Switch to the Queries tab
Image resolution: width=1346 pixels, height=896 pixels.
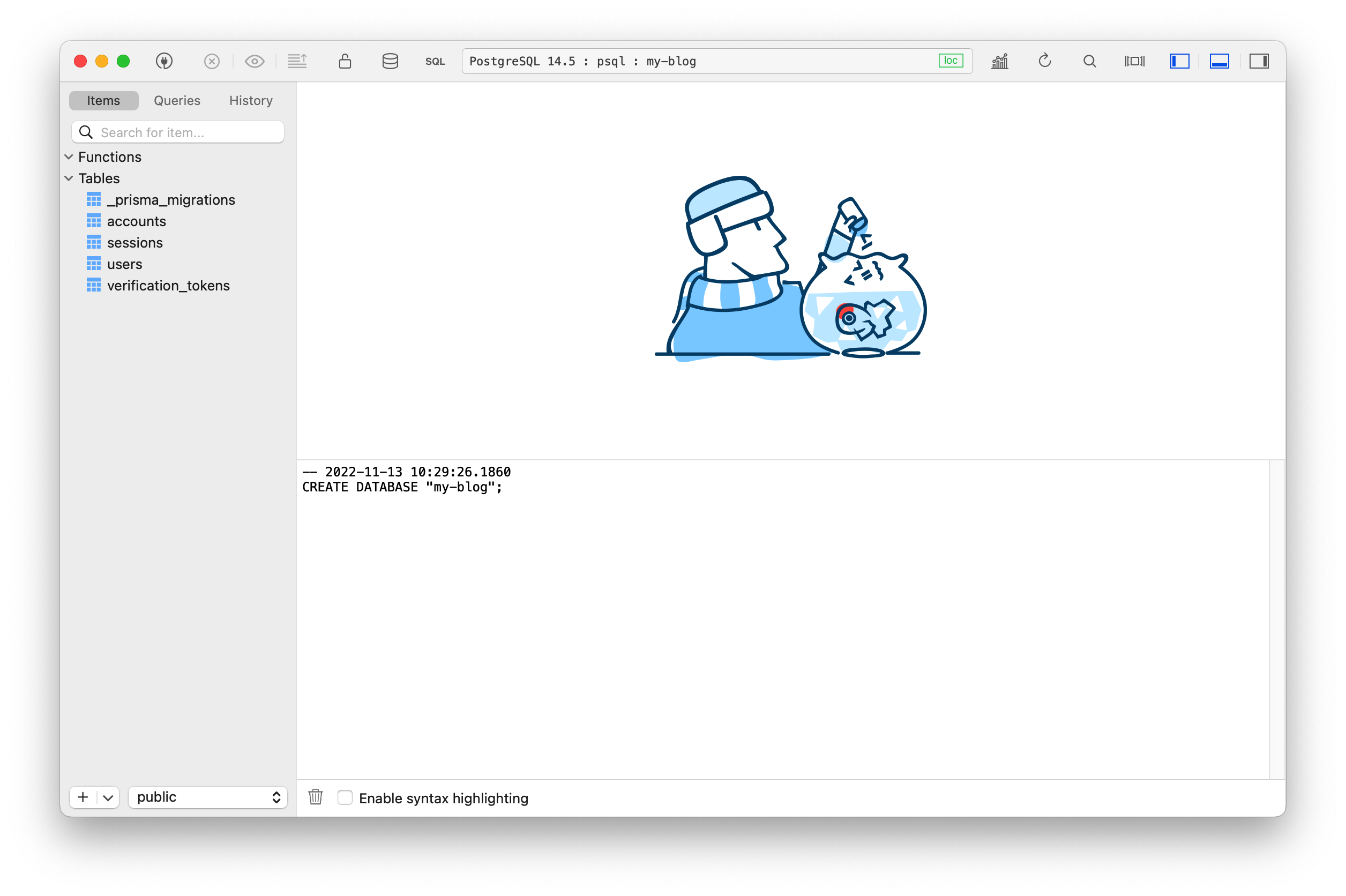(x=177, y=101)
